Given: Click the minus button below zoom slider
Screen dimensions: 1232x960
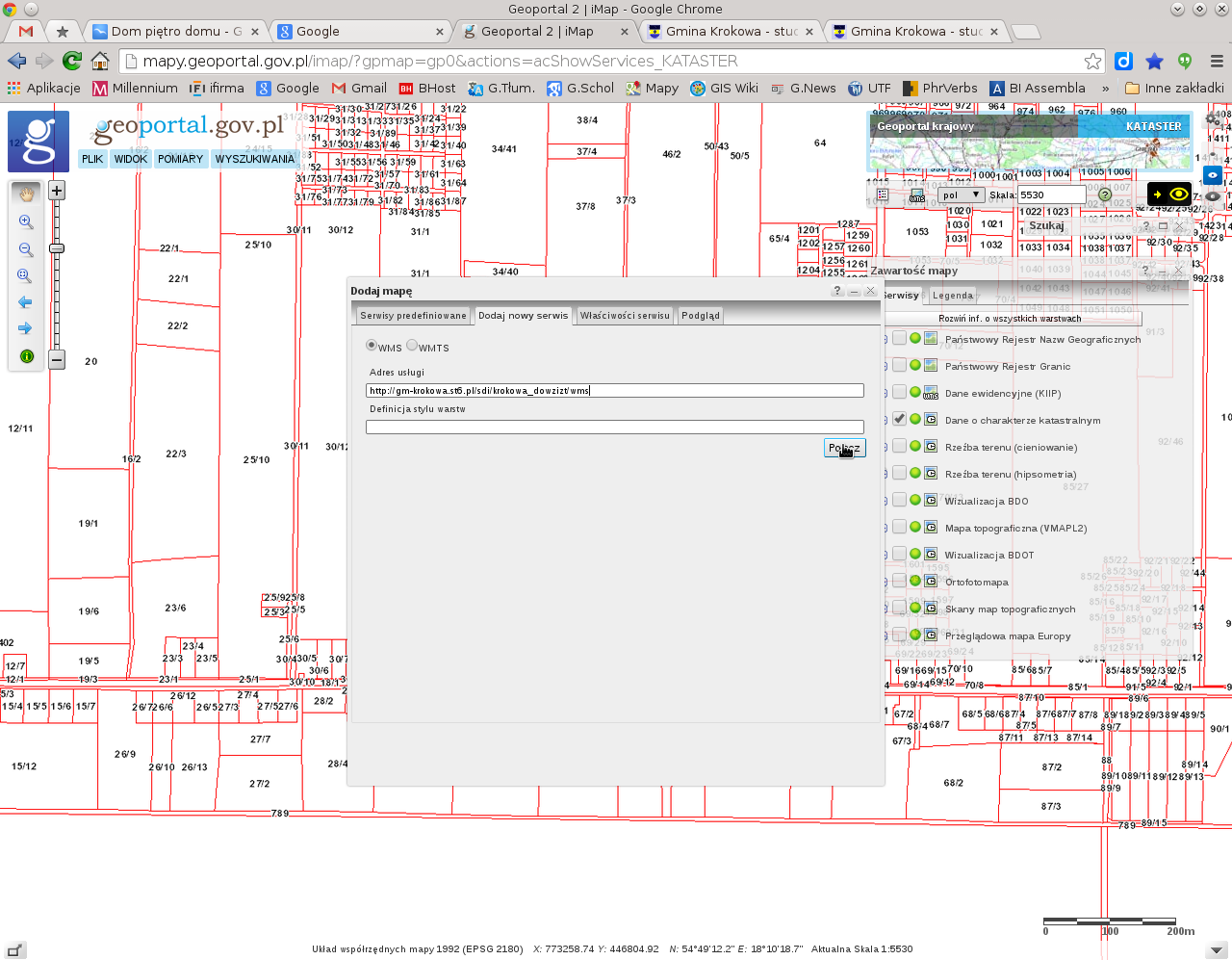Looking at the screenshot, I should click(57, 360).
